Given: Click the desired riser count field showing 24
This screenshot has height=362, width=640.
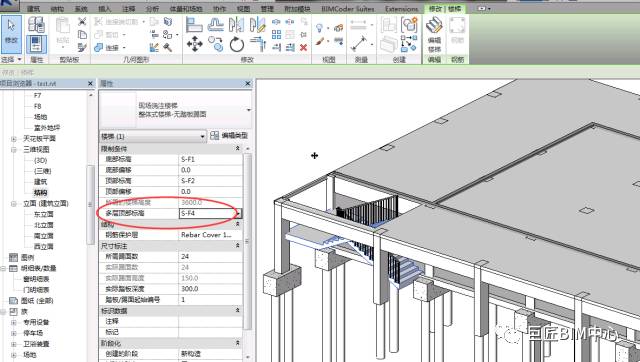Looking at the screenshot, I should pyautogui.click(x=210, y=256).
